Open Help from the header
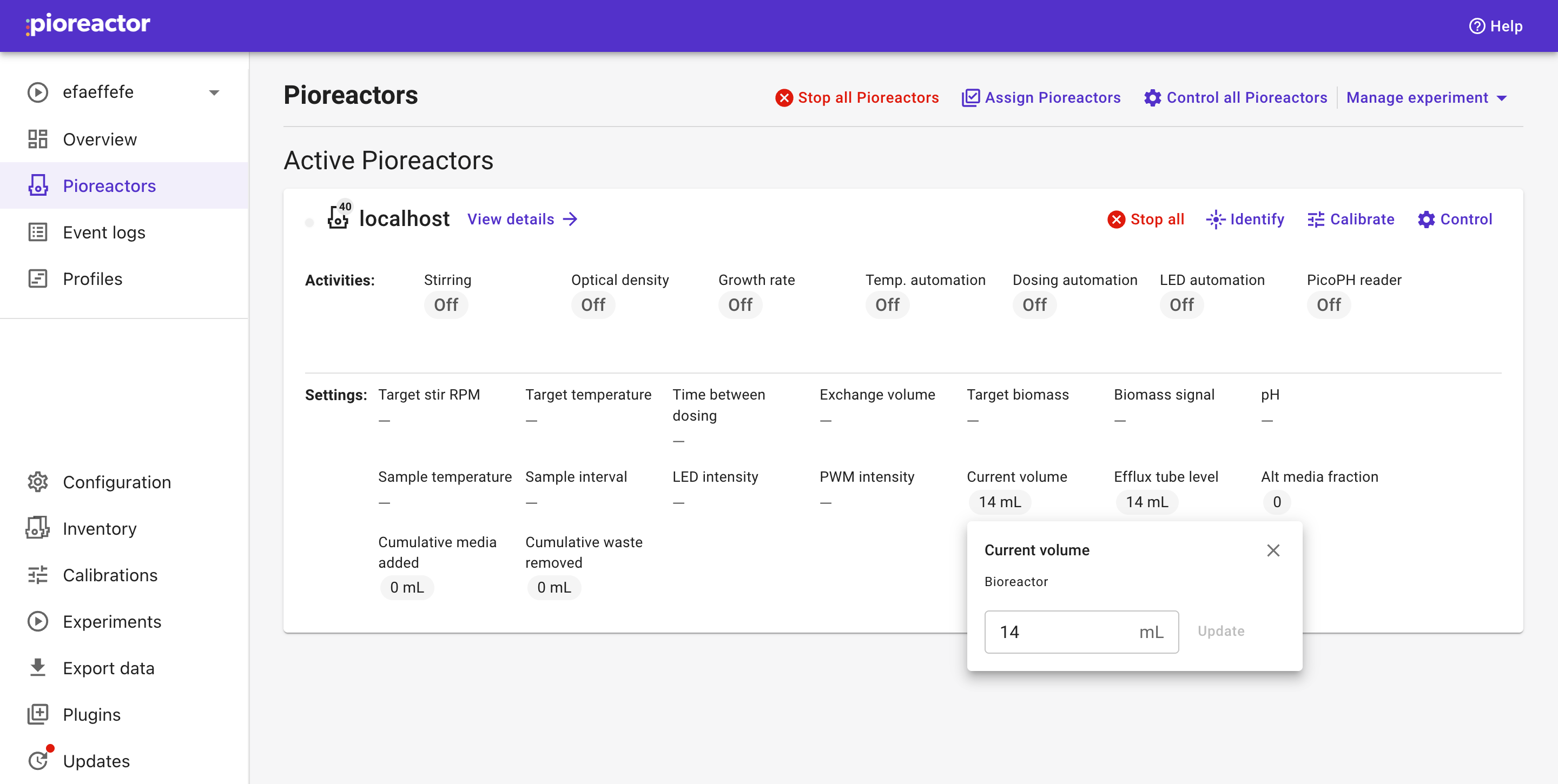Screen dimensions: 1558x784 (x=1495, y=26)
